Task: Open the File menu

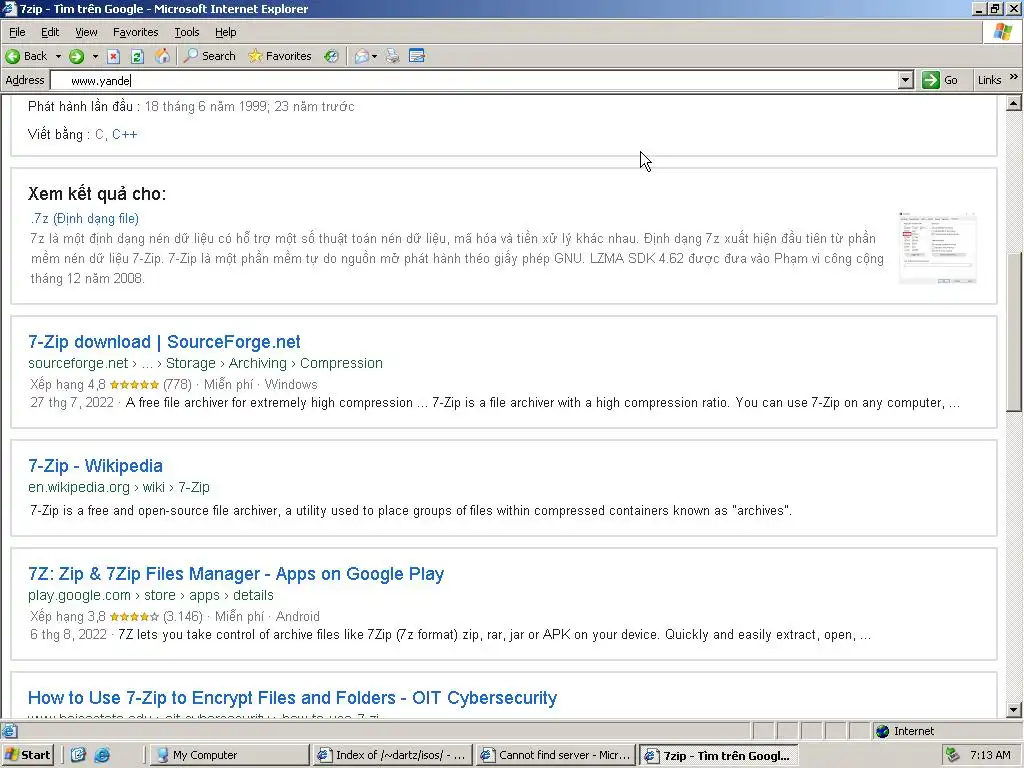Action: click(x=17, y=32)
